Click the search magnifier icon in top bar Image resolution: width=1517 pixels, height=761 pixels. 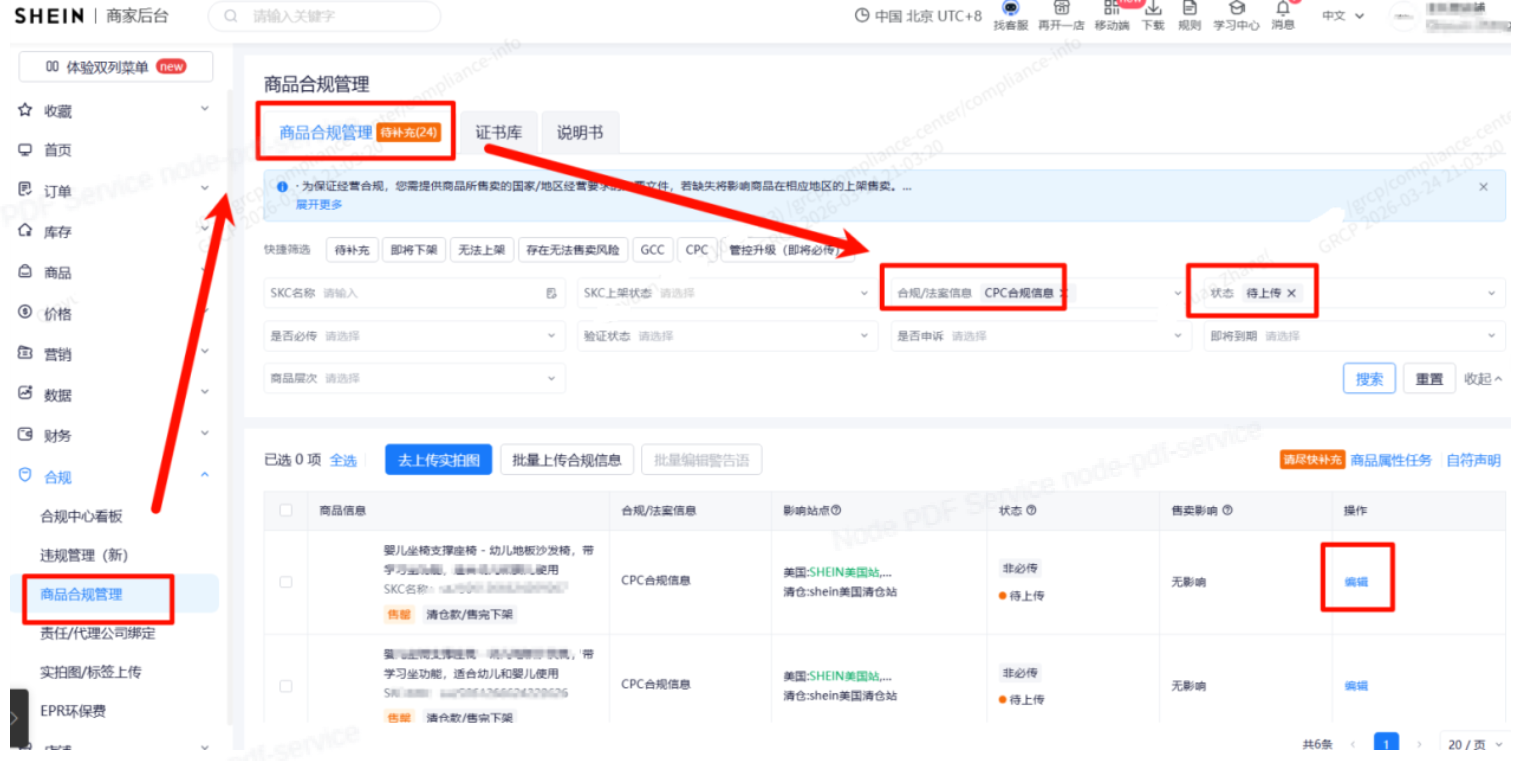[232, 16]
